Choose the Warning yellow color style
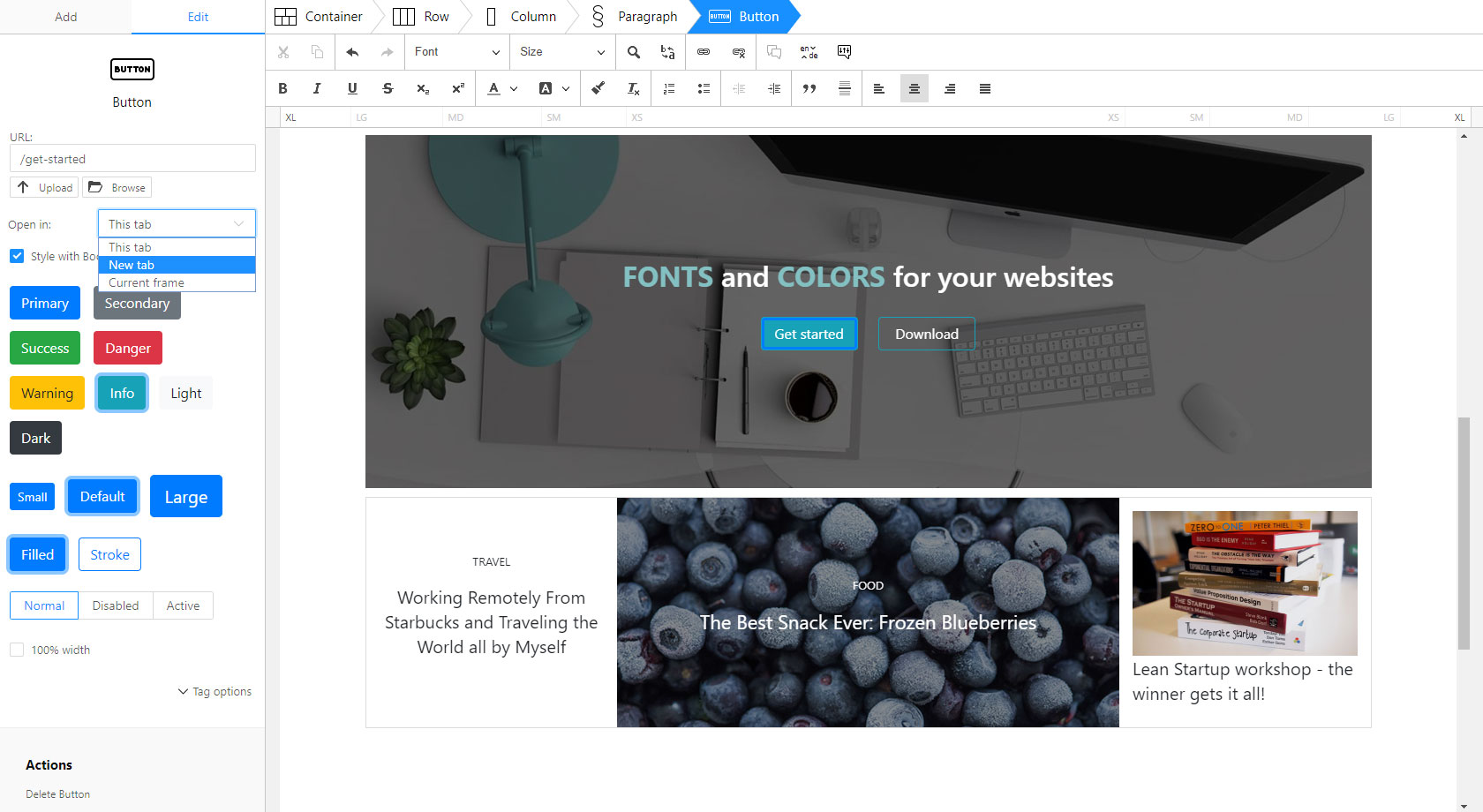Screen dimensions: 1483x812 [x=47, y=393]
